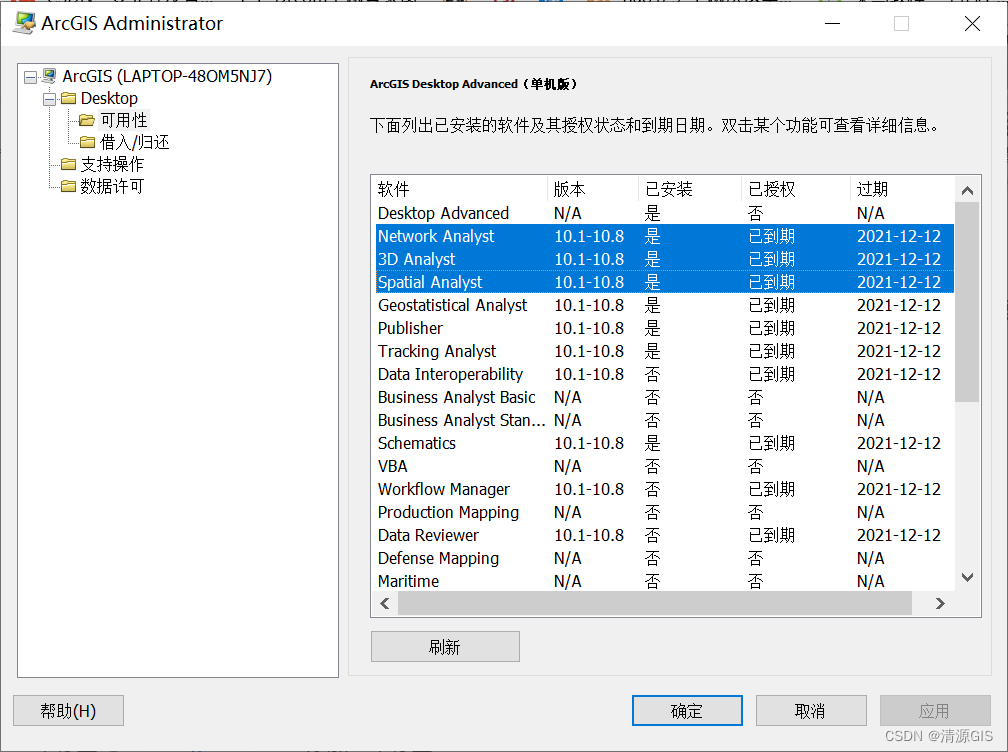Viewport: 1008px width, 752px height.
Task: Select the Spatial Analyst row
Action: 663,282
